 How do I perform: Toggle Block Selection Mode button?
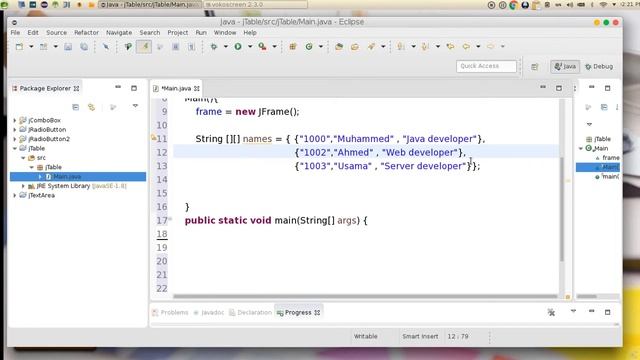(x=176, y=47)
